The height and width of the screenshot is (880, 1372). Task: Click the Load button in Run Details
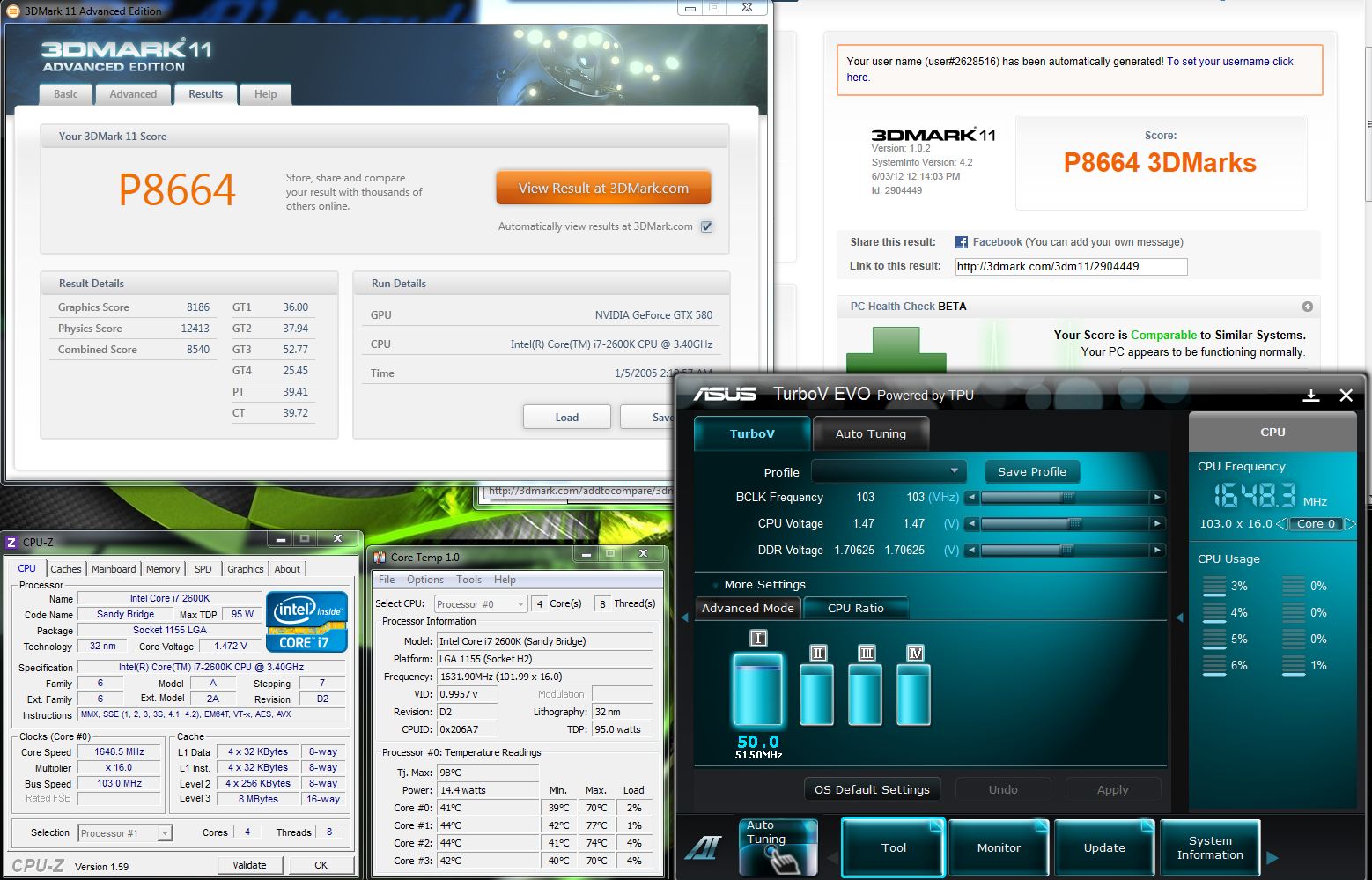click(x=566, y=417)
